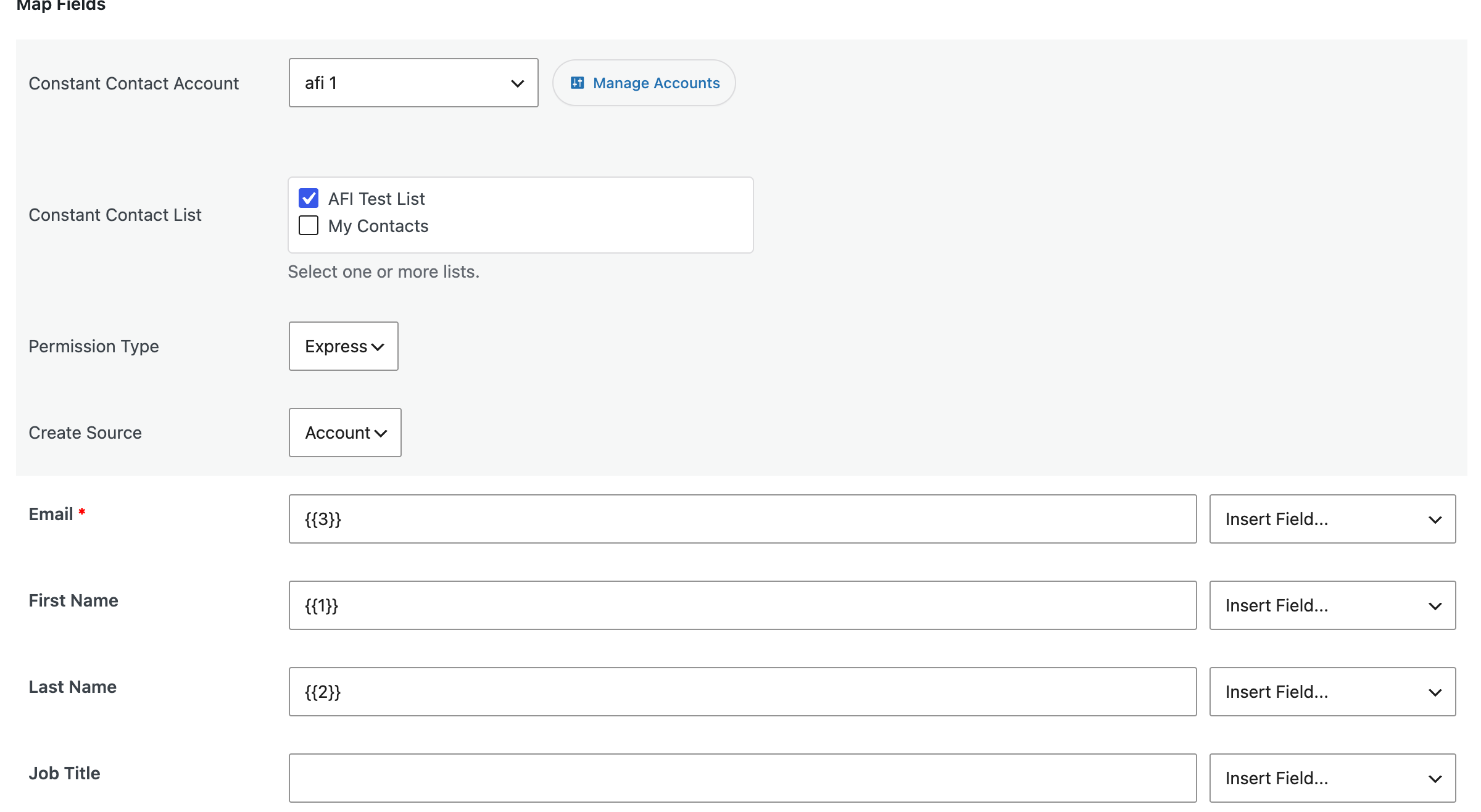This screenshot has width=1481, height=812.
Task: Open Insert Field dropdown for Job Title
Action: click(1332, 778)
